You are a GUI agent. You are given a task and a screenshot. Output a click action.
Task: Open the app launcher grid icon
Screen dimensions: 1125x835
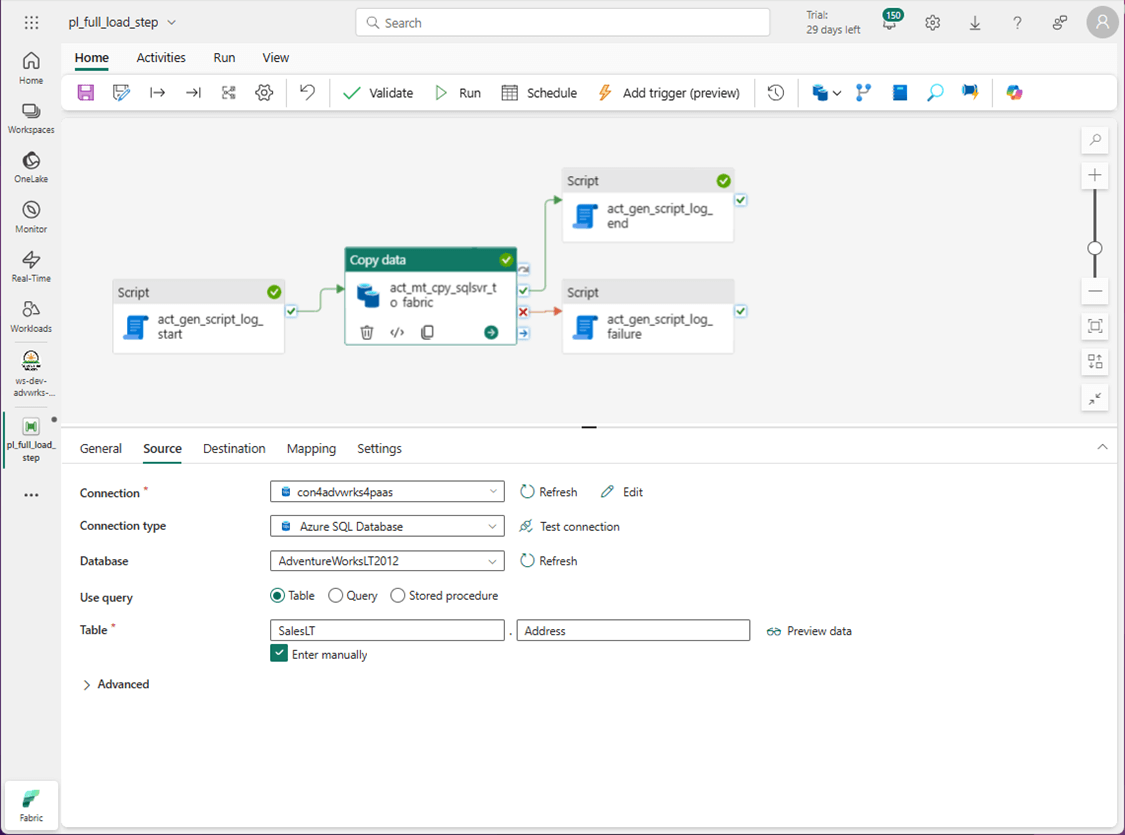31,23
